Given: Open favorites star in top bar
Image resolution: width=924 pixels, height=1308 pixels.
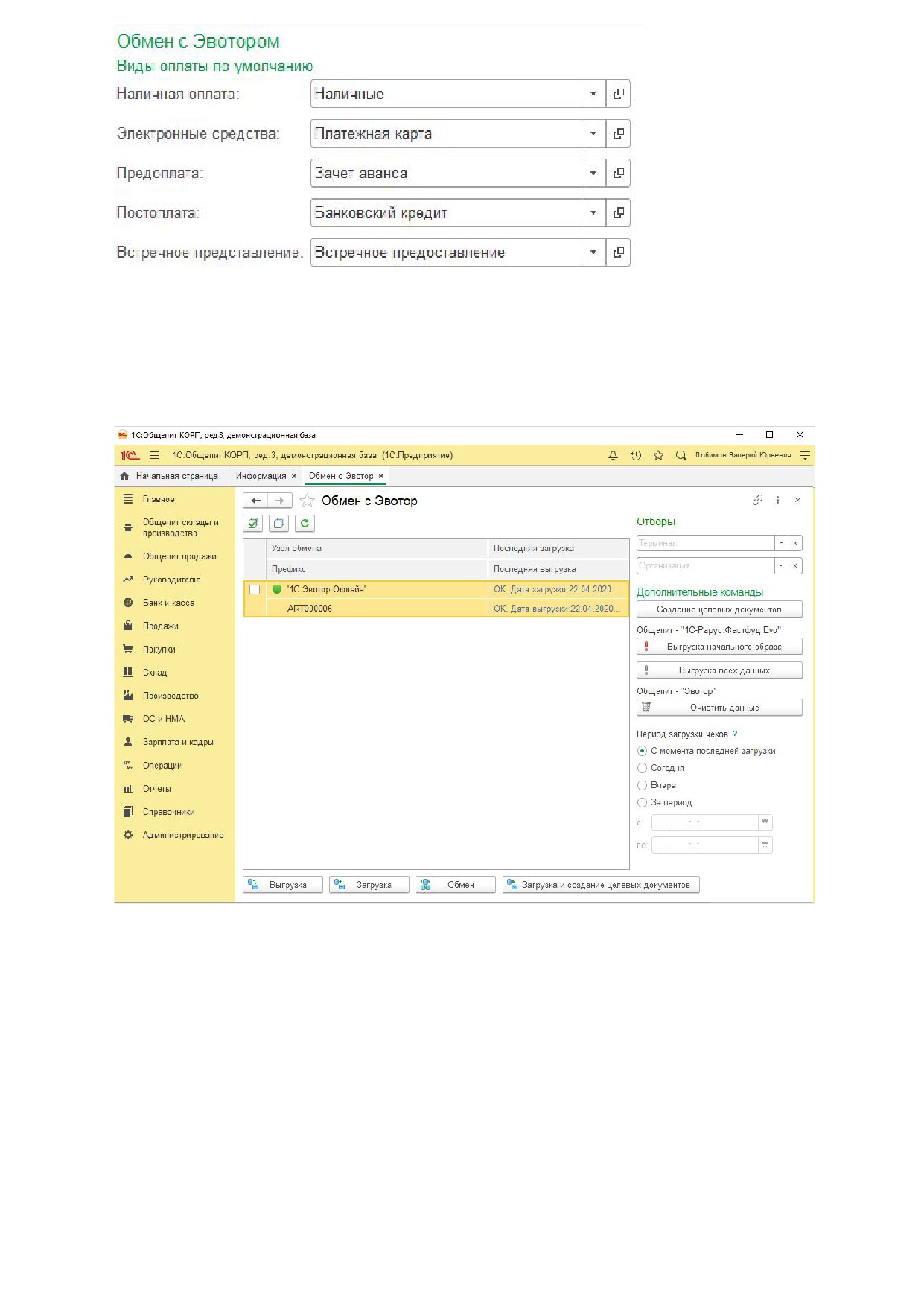Looking at the screenshot, I should click(658, 455).
